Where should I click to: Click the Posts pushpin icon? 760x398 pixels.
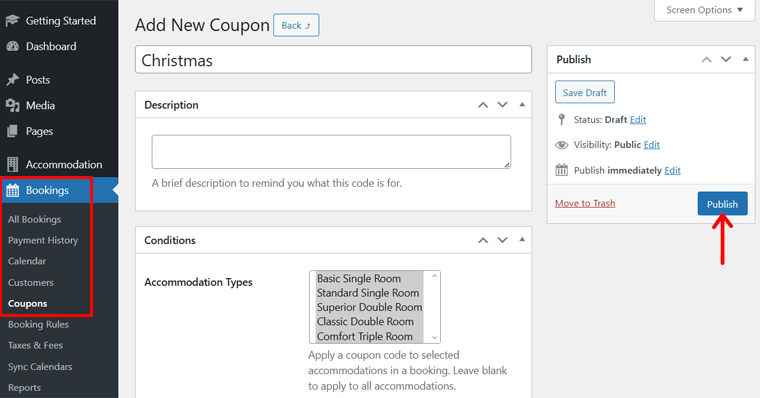(13, 80)
